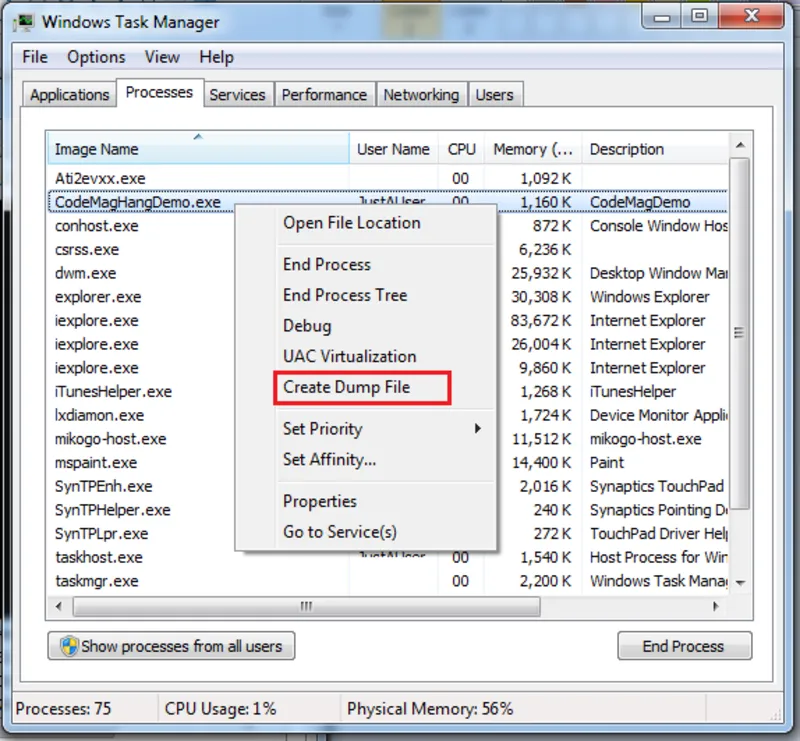
Task: Select the Processes tab
Action: (159, 92)
